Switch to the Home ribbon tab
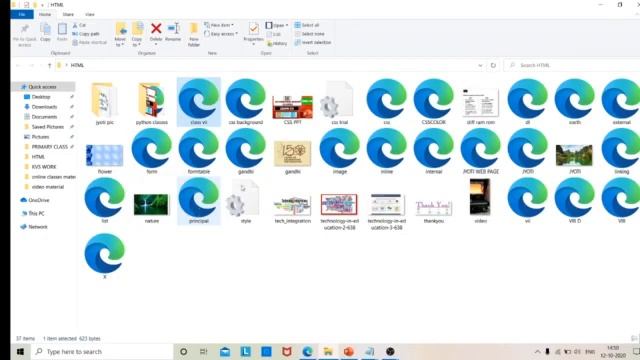Screen dimensions: 640x360 click(45, 14)
